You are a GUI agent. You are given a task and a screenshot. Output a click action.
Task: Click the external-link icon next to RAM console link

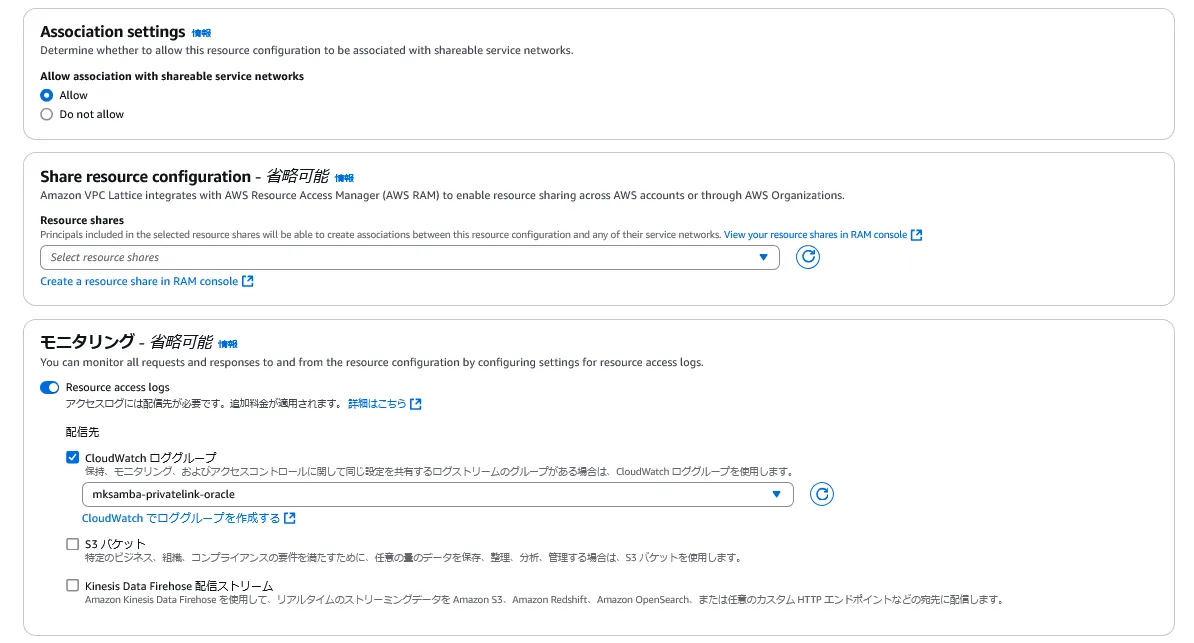point(916,235)
